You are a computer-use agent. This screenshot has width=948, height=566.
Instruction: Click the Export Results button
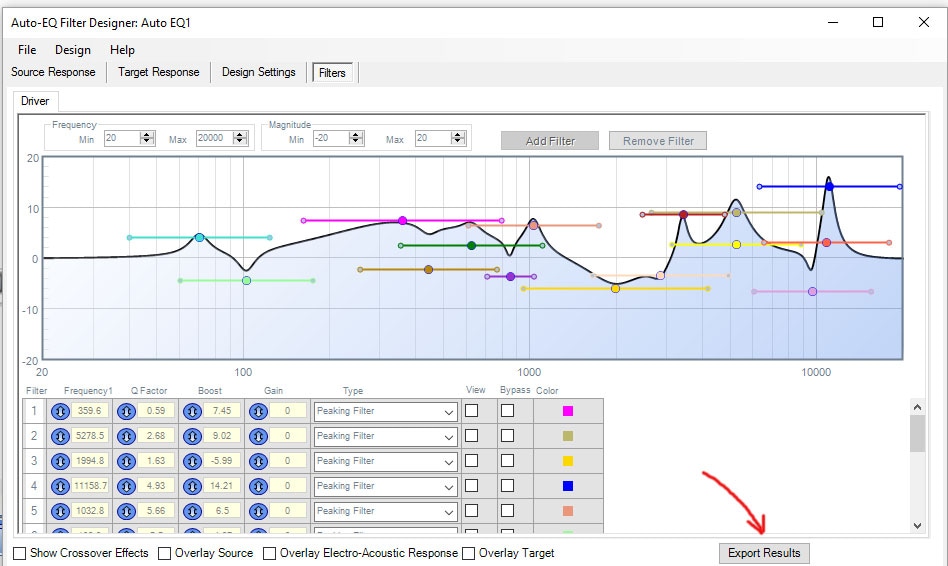pyautogui.click(x=764, y=553)
